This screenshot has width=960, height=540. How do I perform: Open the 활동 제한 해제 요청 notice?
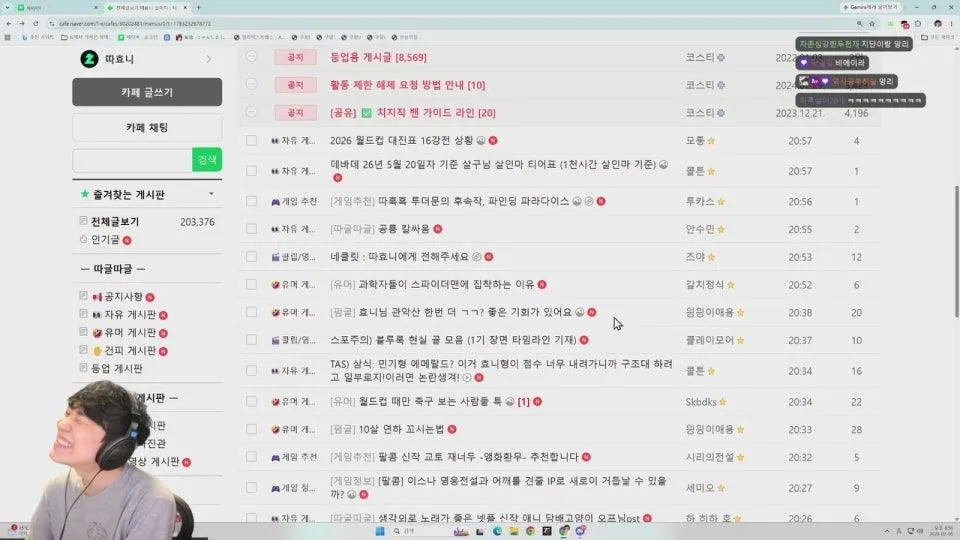(408, 85)
